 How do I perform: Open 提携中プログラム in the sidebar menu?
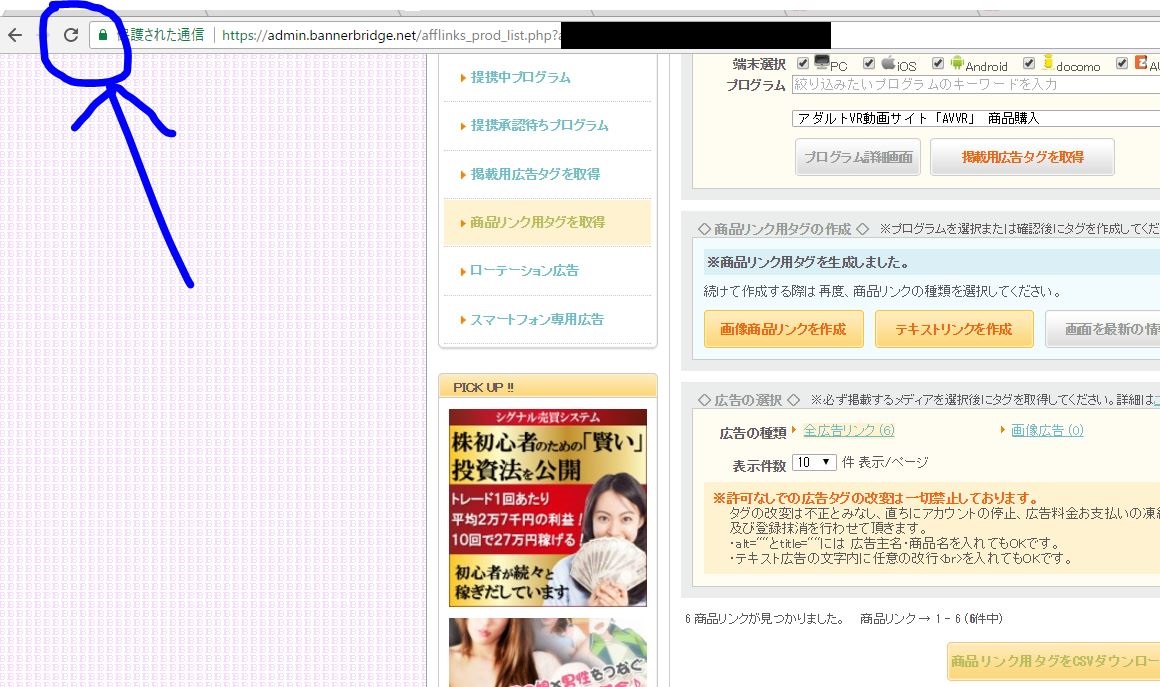[x=520, y=77]
